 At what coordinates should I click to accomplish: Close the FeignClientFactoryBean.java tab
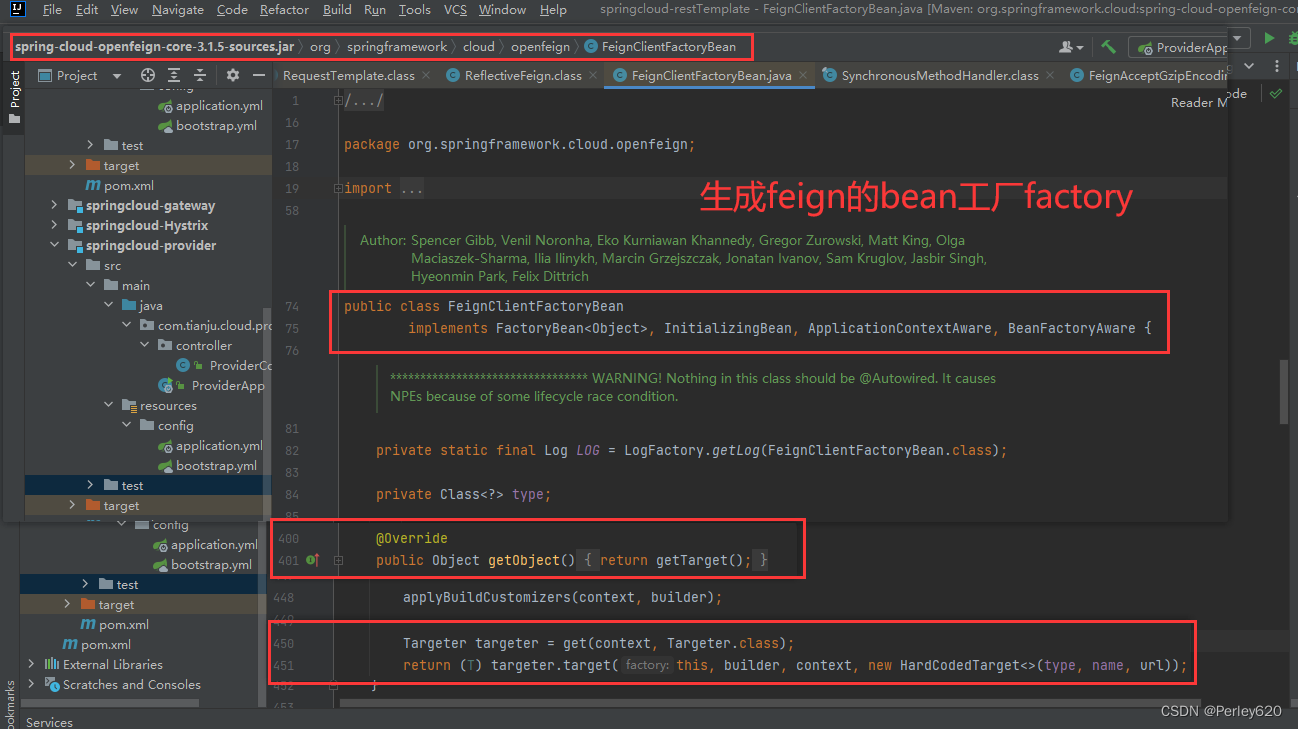point(803,76)
